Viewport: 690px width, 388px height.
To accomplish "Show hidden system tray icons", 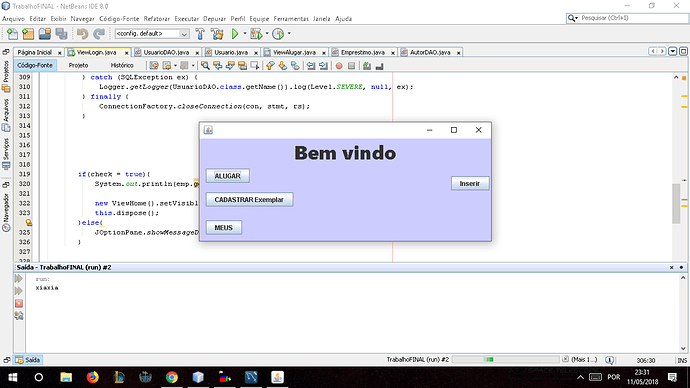I will click(x=580, y=377).
